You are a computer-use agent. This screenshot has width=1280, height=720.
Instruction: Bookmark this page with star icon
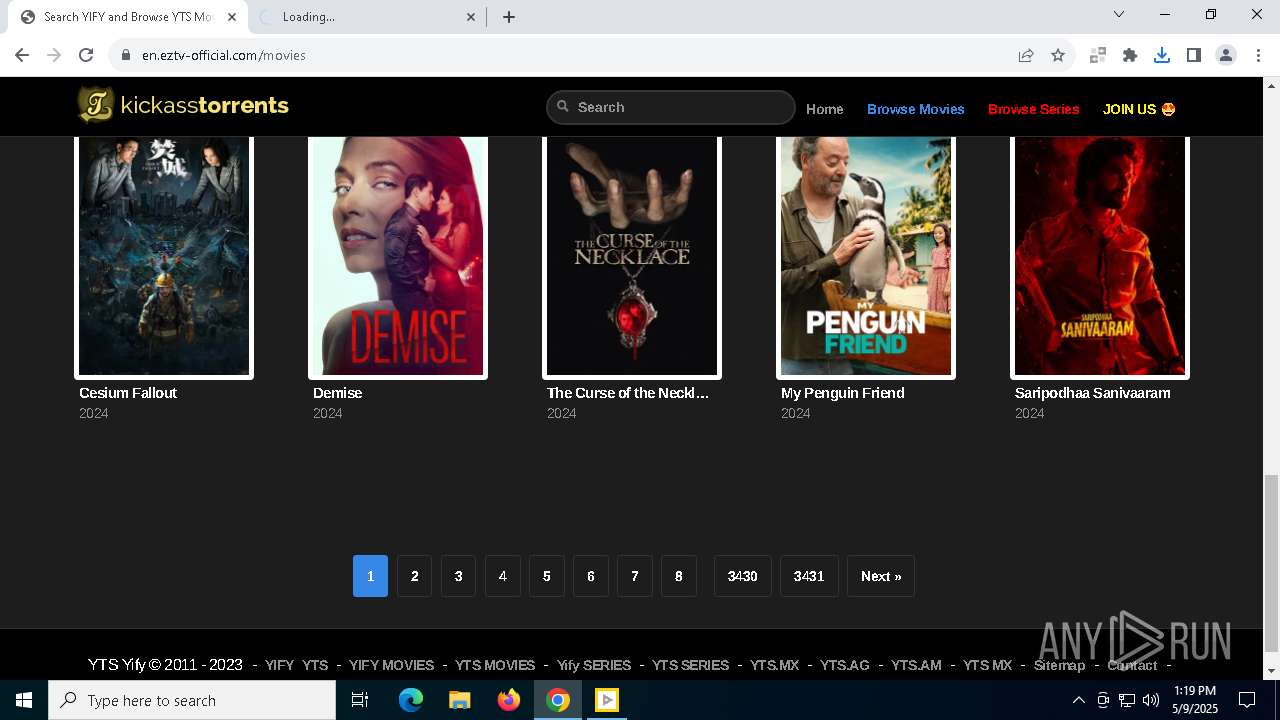(x=1058, y=55)
